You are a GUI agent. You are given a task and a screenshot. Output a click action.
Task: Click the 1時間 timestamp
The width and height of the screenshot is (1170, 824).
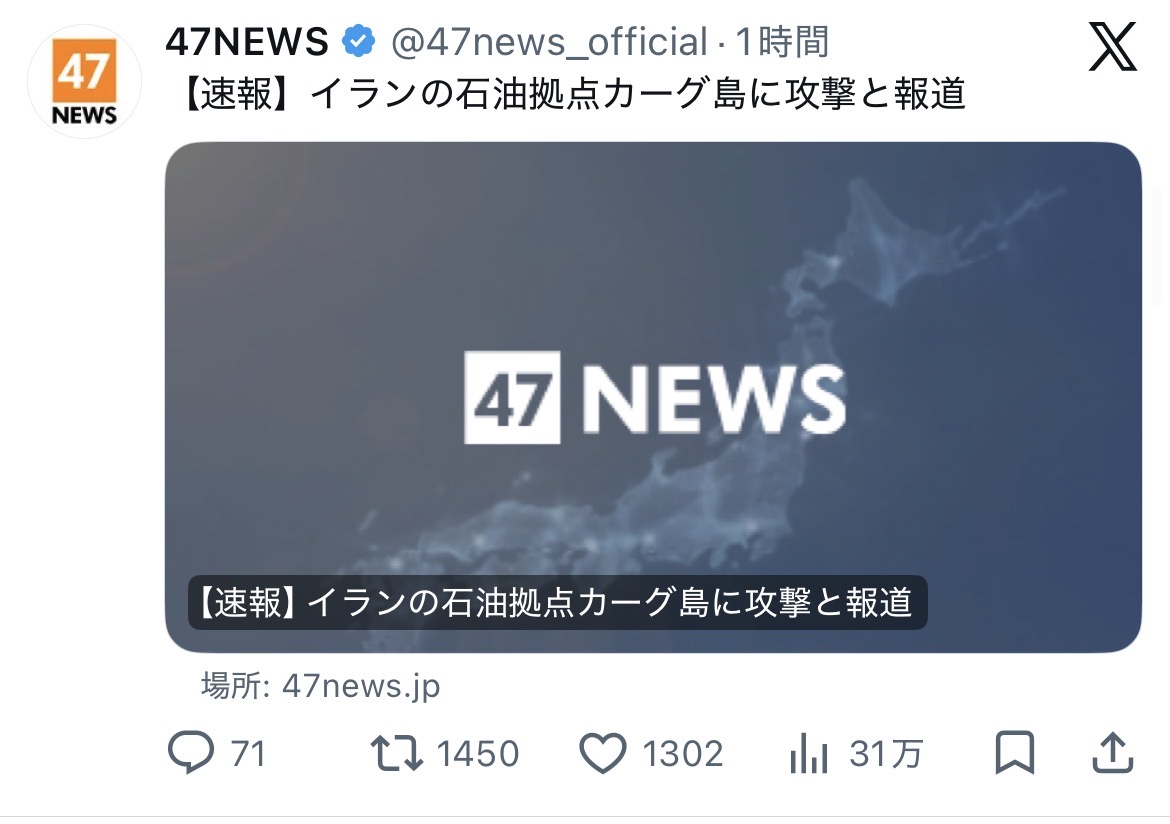(x=783, y=41)
